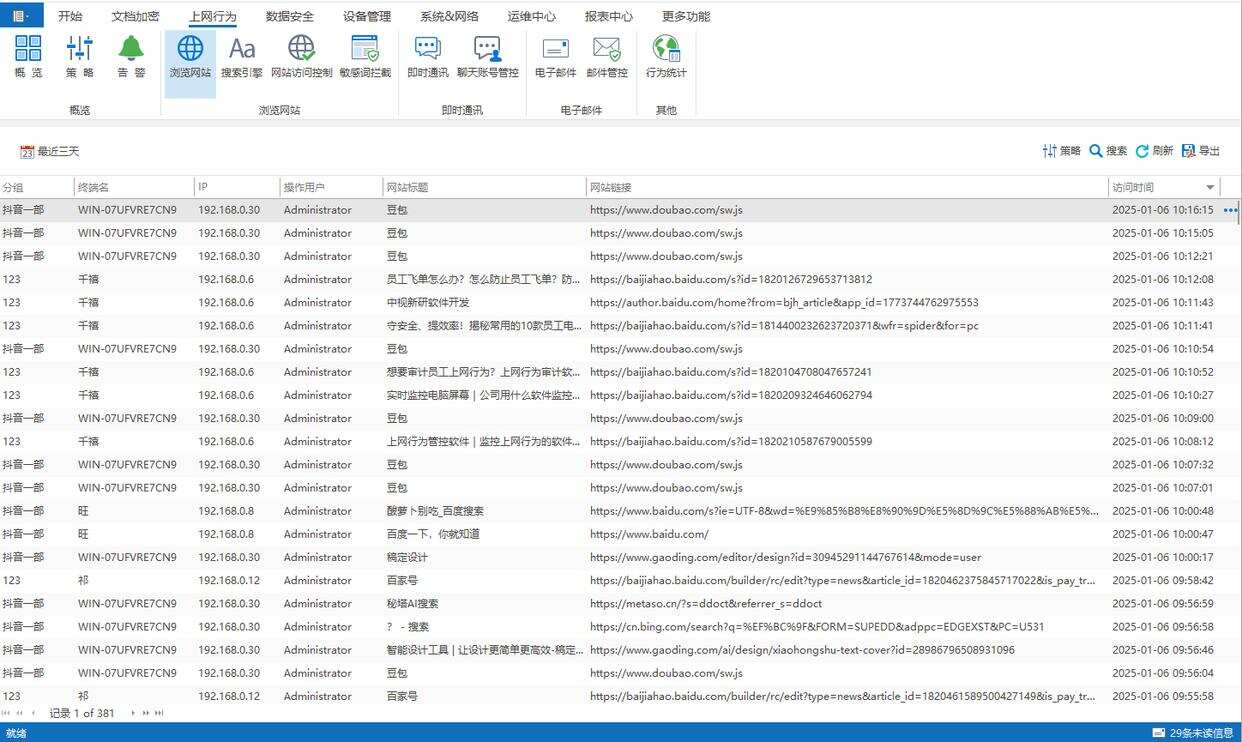The height and width of the screenshot is (742, 1242).
Task: Open the 最近三天 date range filter
Action: 50,152
